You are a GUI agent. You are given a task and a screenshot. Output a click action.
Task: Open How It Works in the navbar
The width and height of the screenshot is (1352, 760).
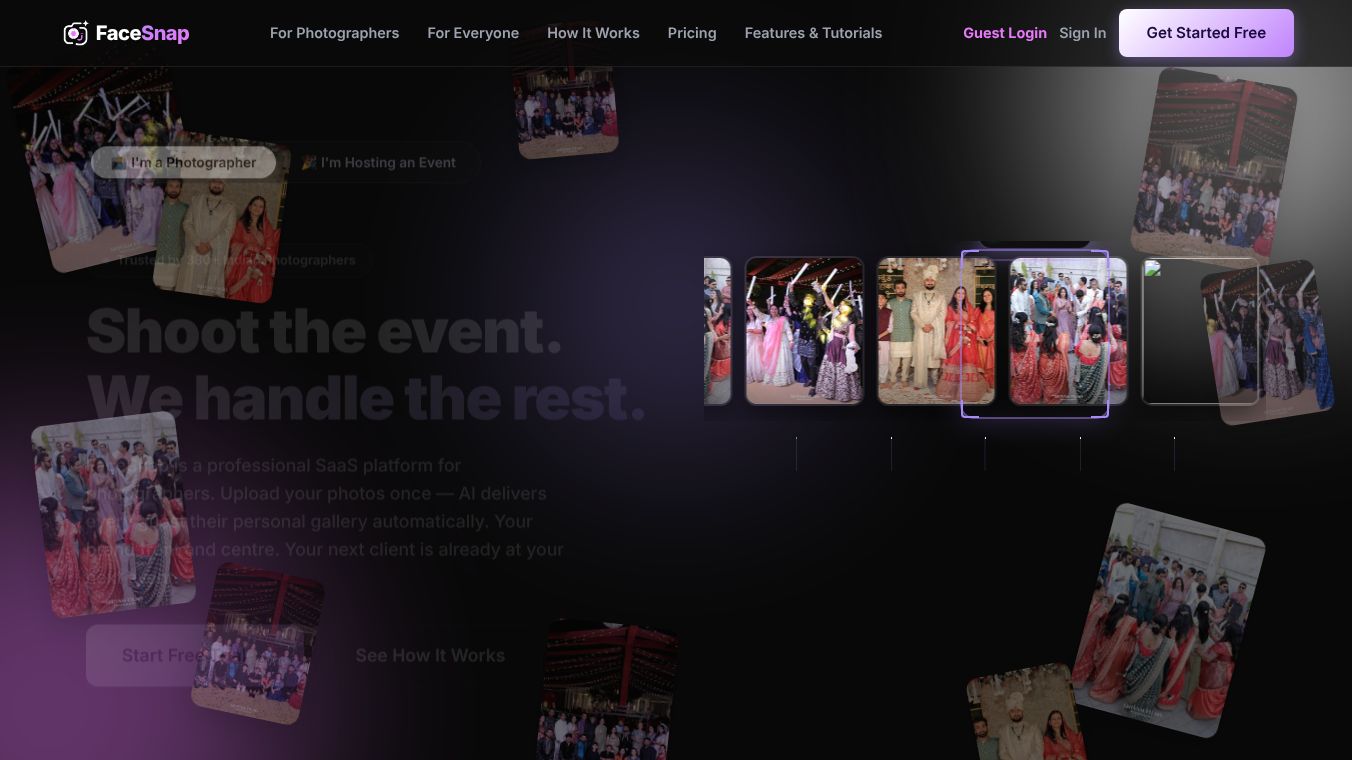coord(593,33)
